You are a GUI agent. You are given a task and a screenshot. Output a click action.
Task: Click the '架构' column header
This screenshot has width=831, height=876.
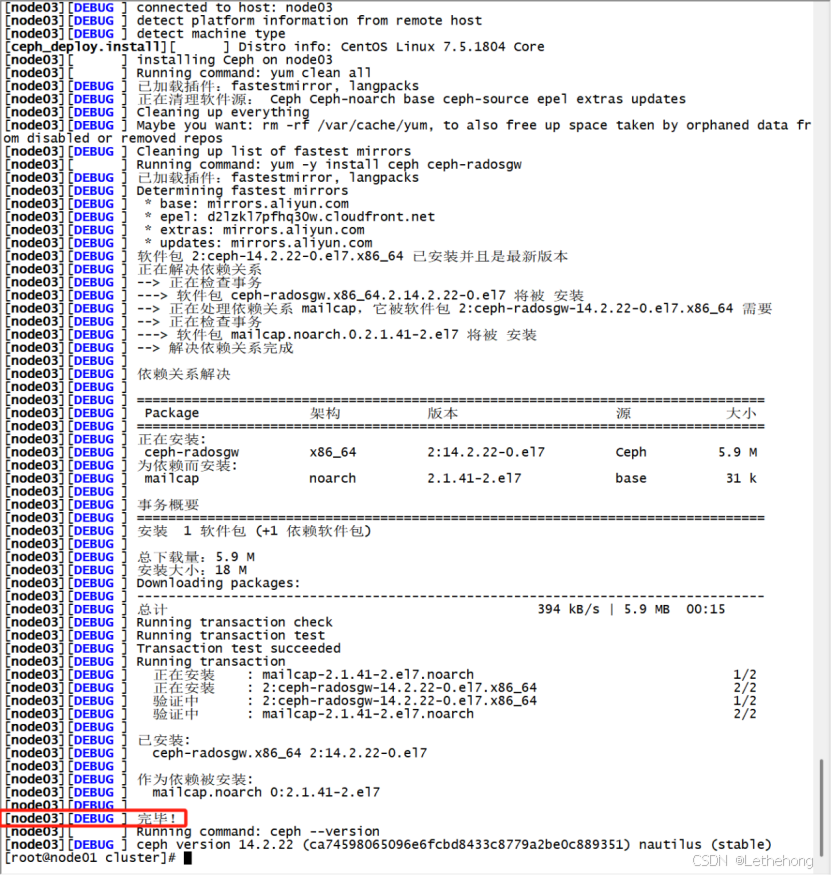coord(325,413)
